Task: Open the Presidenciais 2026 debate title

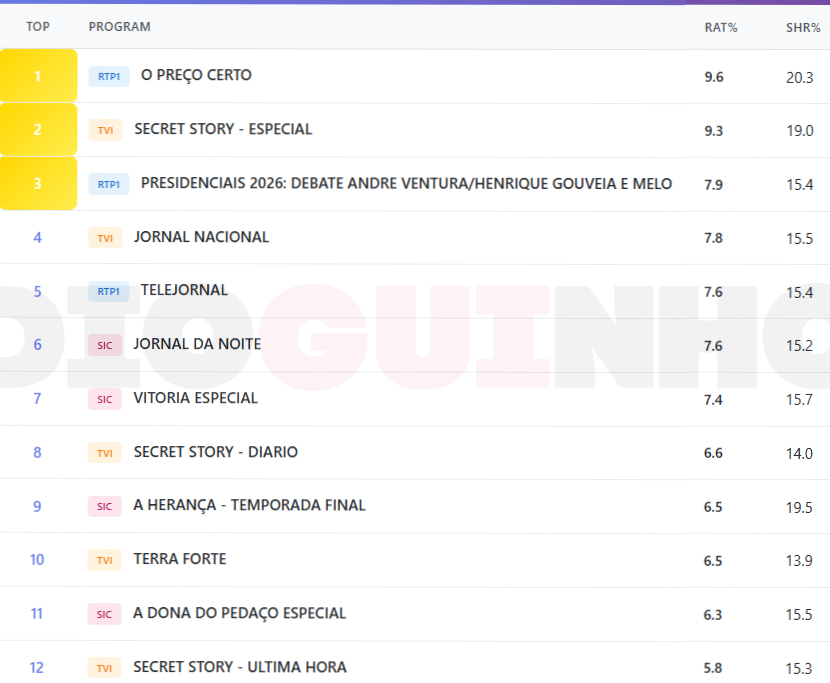Action: point(406,183)
